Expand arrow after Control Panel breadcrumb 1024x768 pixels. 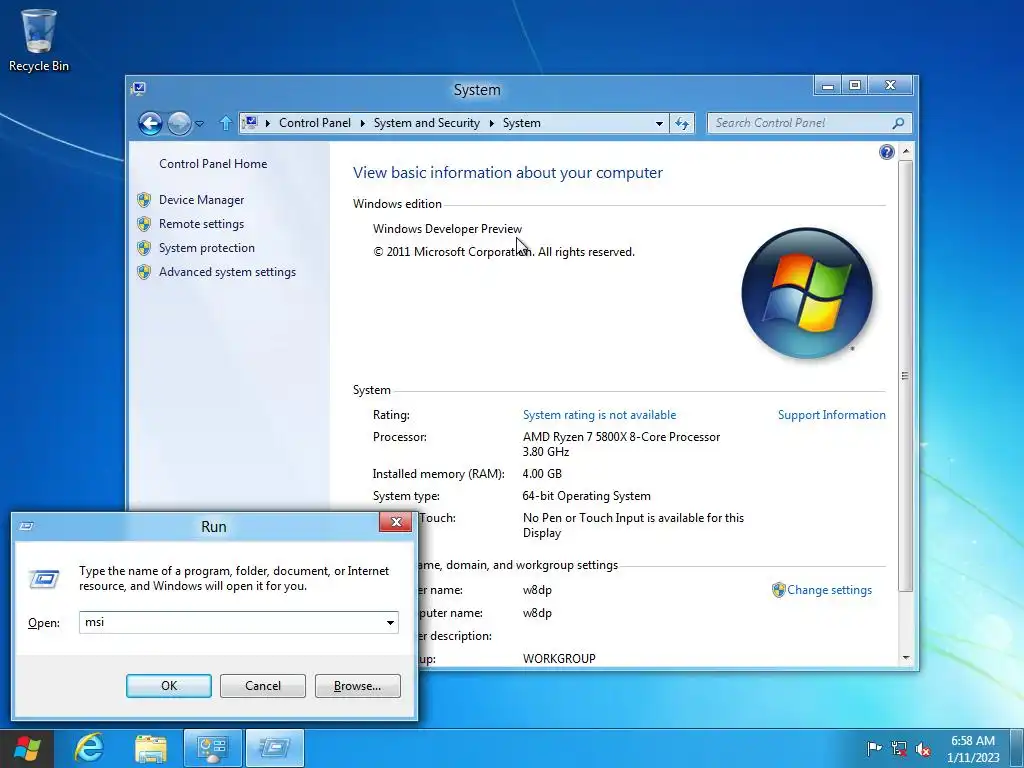click(x=362, y=123)
